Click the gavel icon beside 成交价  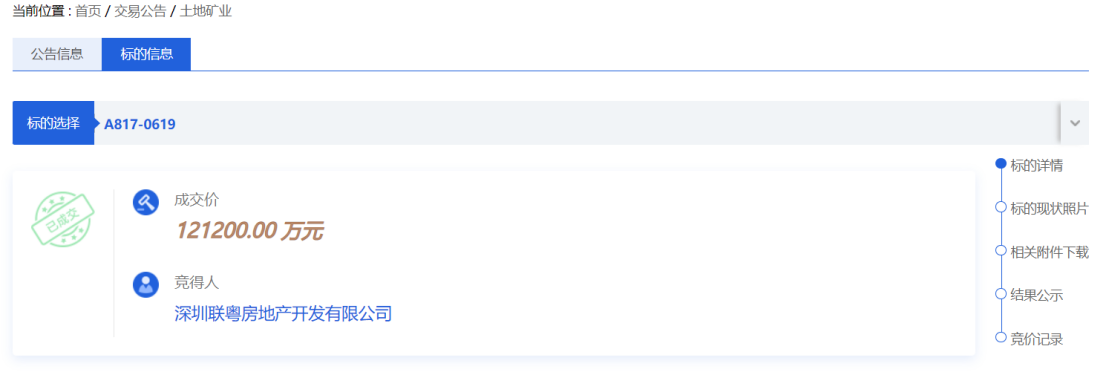pos(145,201)
